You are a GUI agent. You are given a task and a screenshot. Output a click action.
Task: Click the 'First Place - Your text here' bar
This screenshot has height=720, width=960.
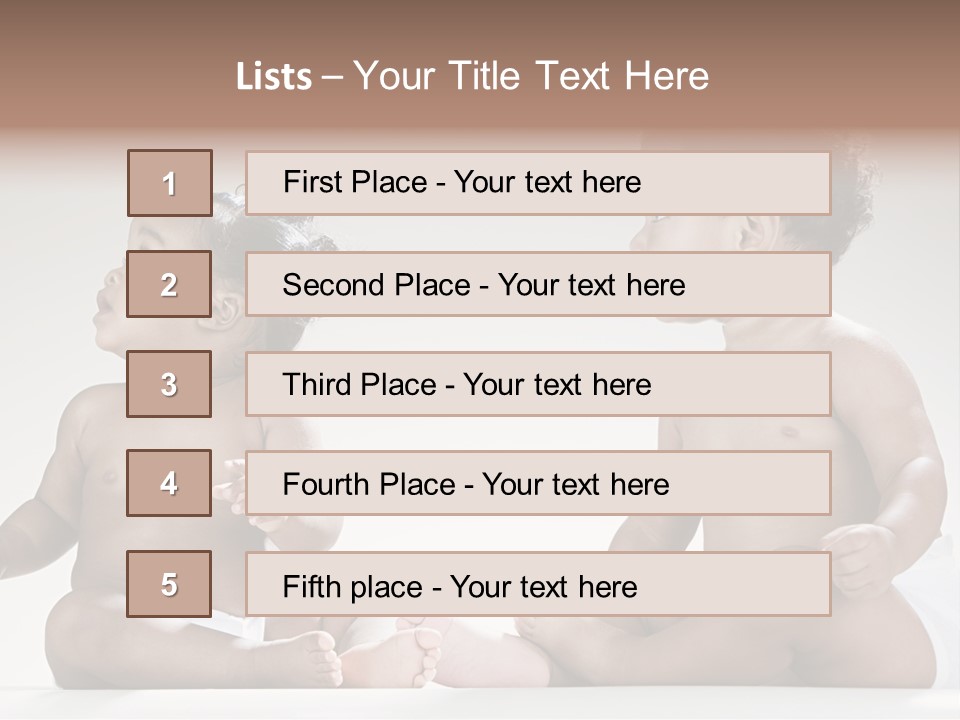[538, 183]
